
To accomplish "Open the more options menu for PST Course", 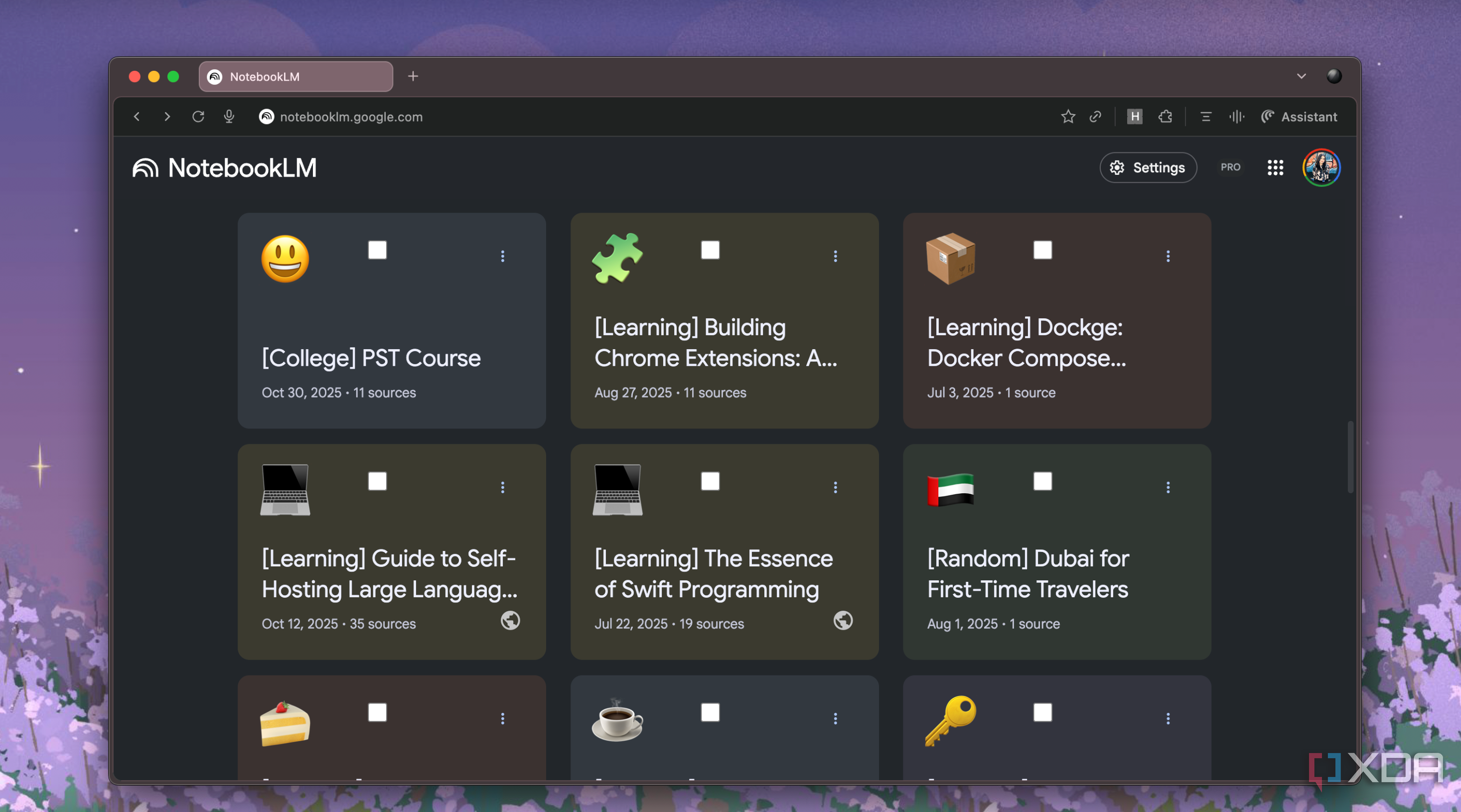I will coord(502,256).
